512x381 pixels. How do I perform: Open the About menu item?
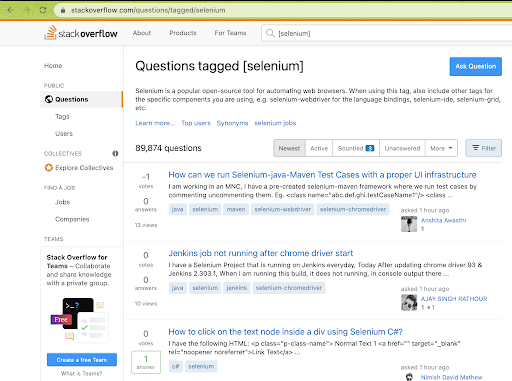[x=142, y=33]
